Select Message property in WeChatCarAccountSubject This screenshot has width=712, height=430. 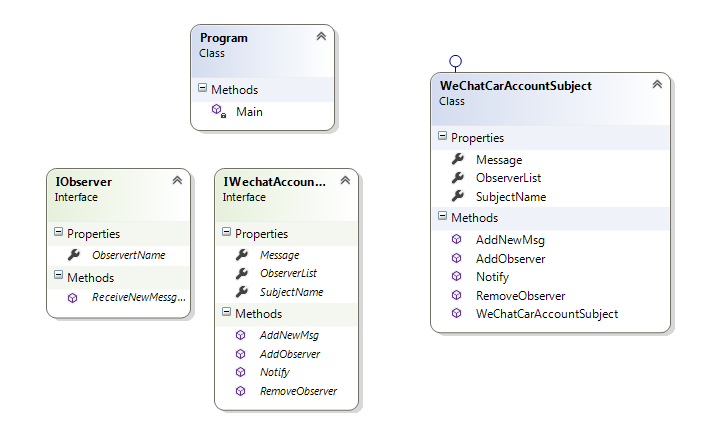pos(499,160)
